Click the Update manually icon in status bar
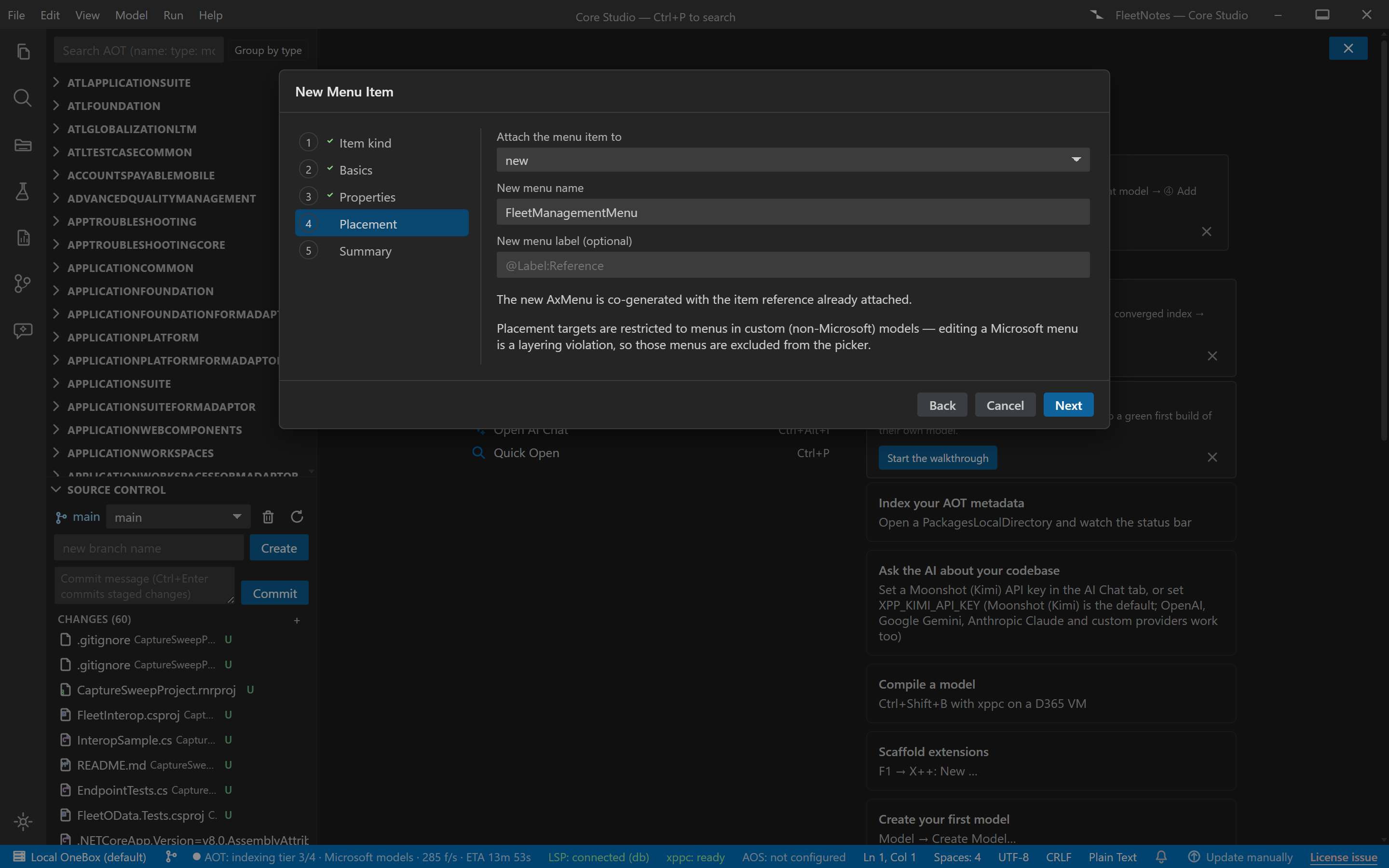 tap(1194, 856)
